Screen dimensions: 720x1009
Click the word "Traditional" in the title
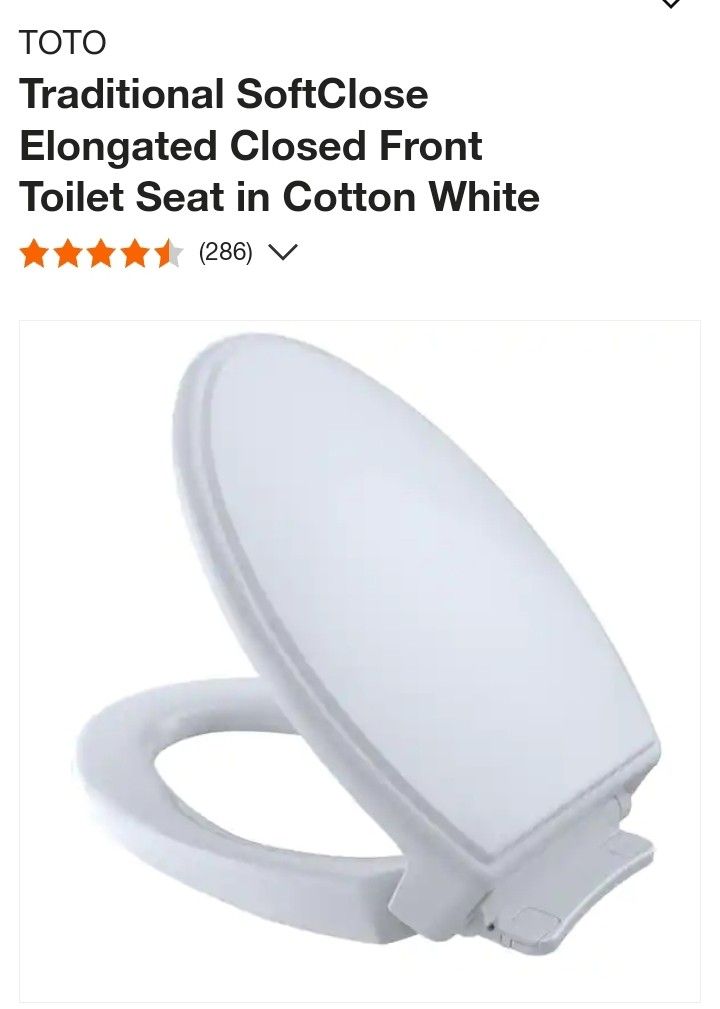[122, 94]
